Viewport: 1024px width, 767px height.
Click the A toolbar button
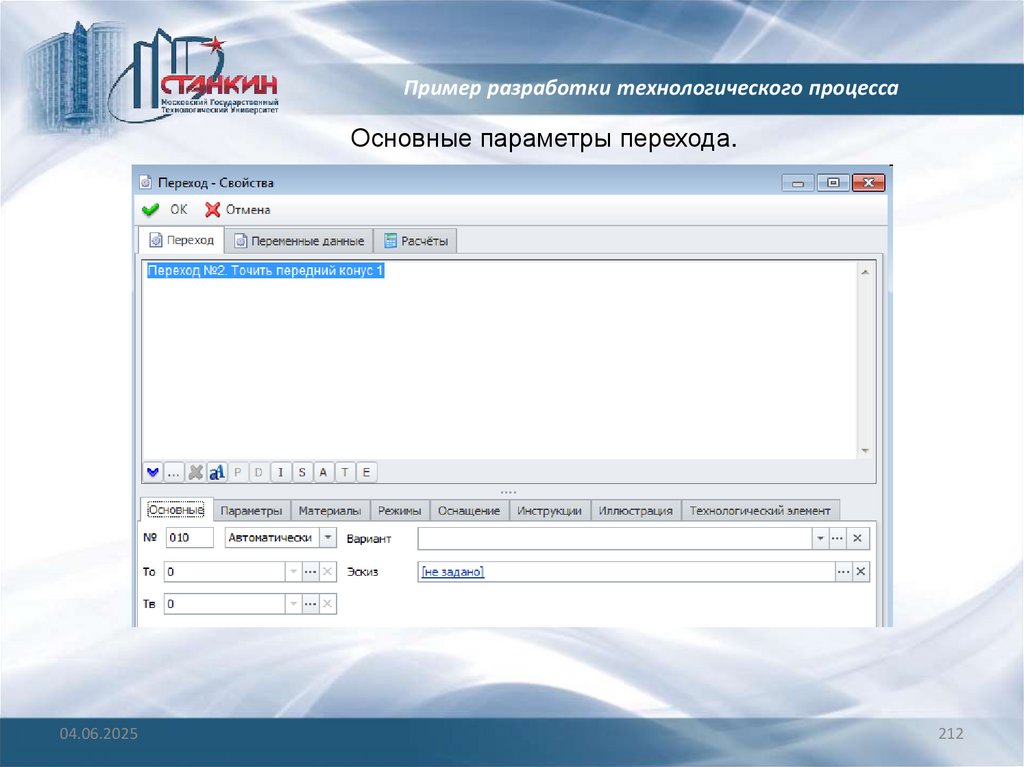pos(323,472)
